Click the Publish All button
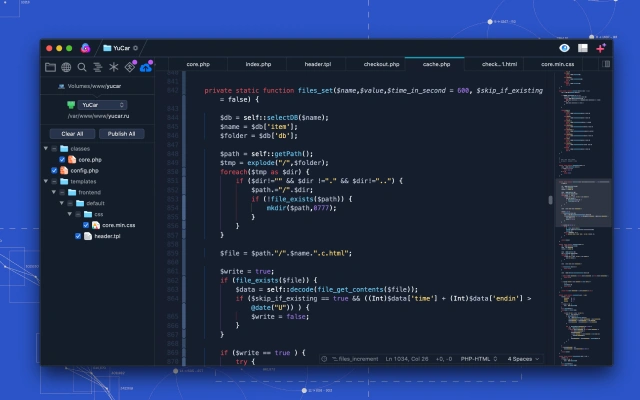 (x=121, y=134)
